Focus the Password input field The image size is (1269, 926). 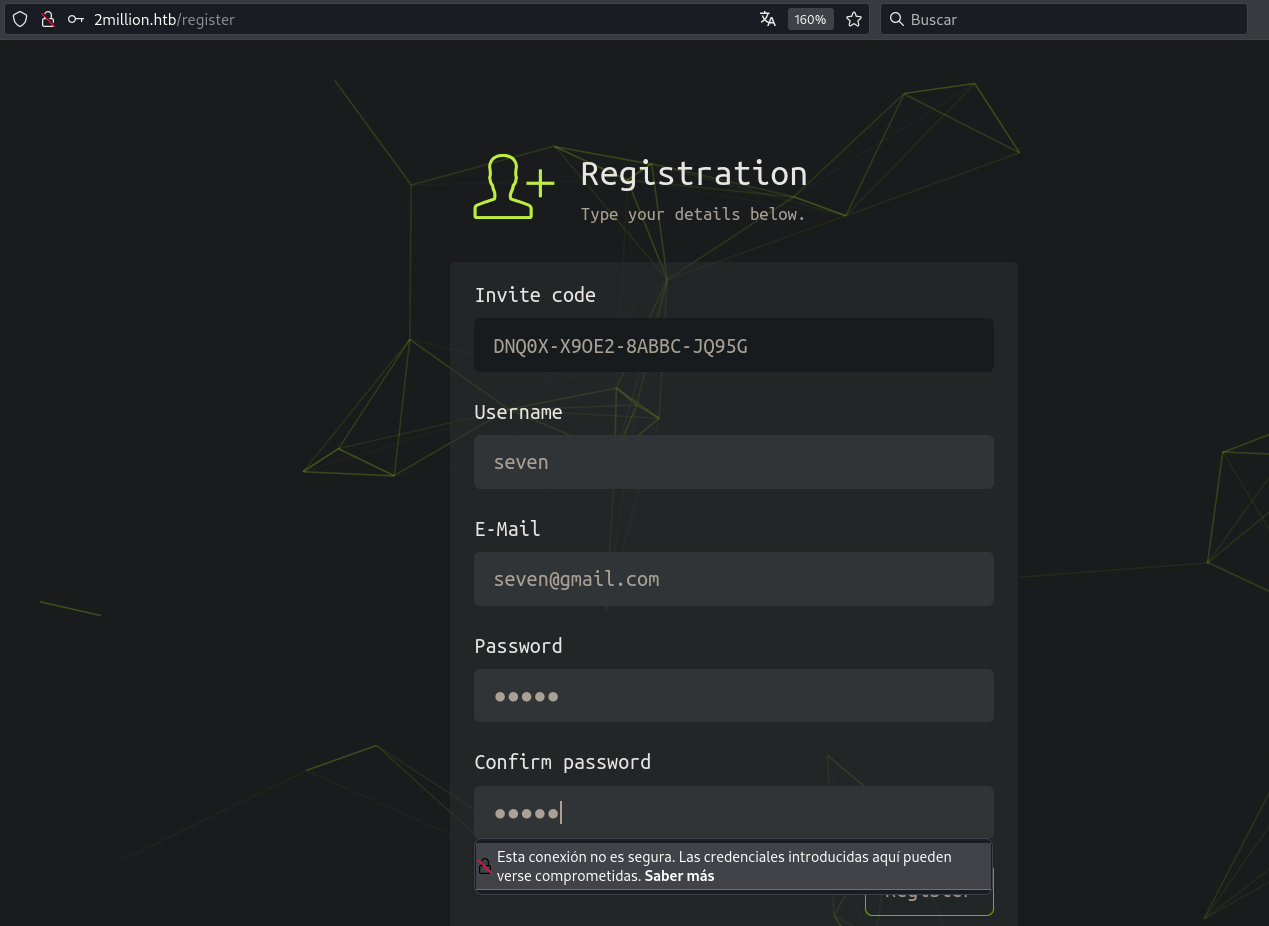733,696
